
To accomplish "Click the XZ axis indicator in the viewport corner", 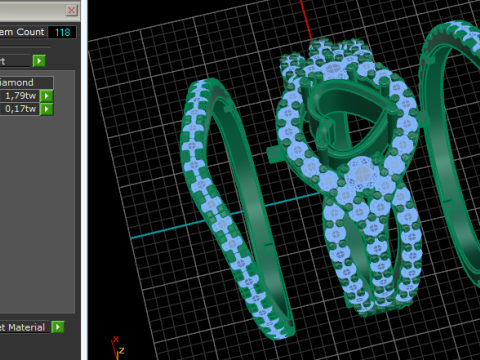I will tap(118, 348).
